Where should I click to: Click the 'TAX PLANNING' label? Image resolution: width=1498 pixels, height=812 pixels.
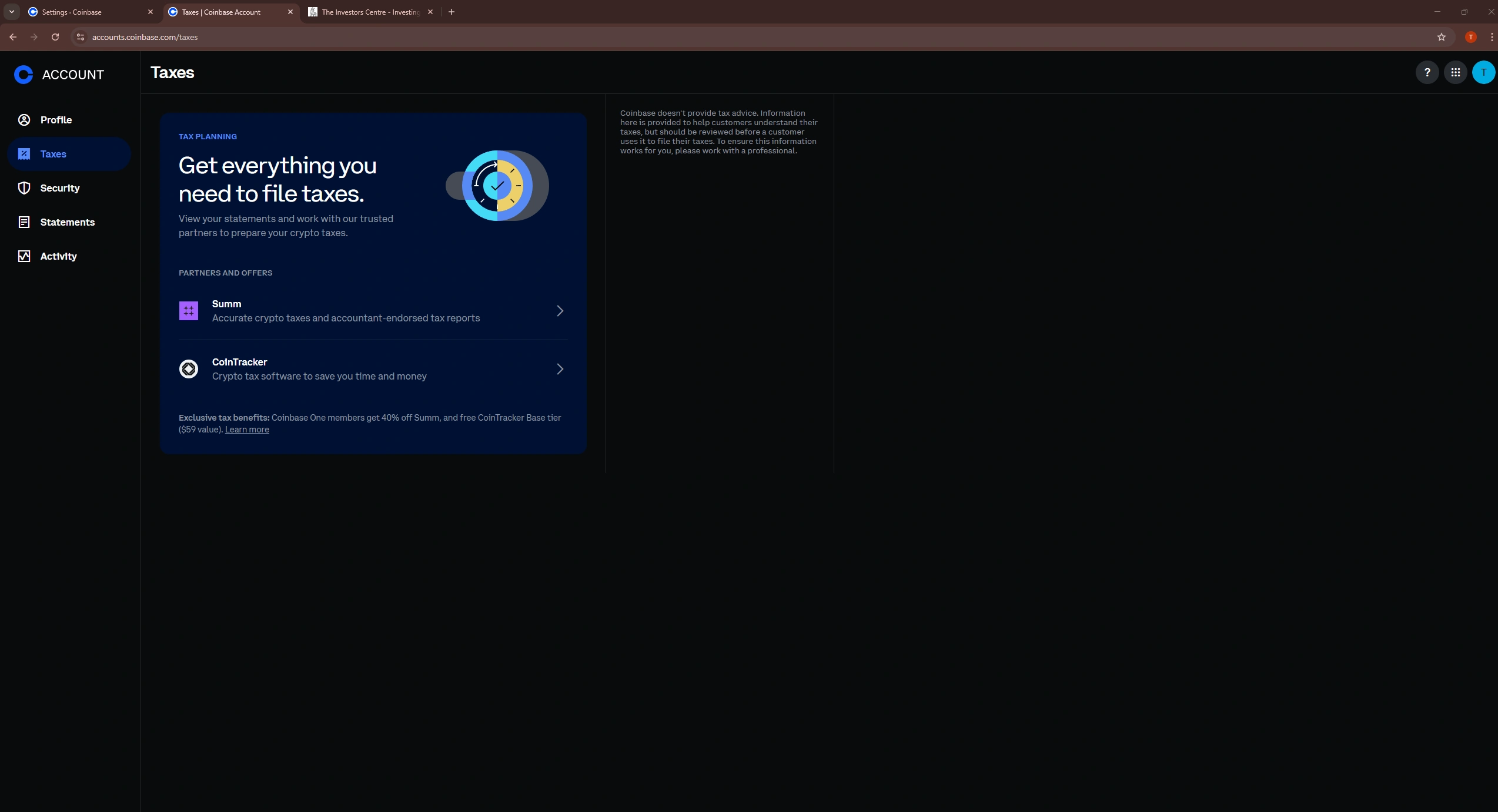(x=208, y=136)
